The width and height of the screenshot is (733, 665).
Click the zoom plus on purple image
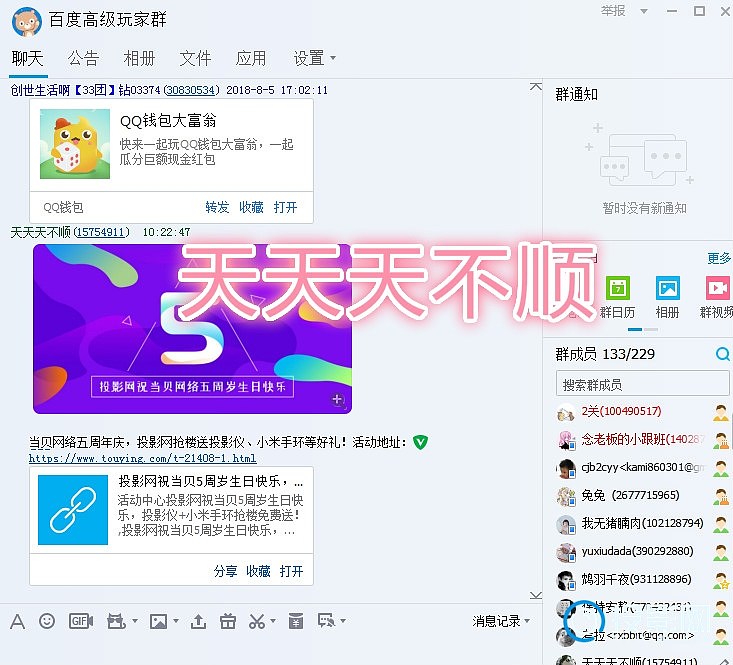[338, 400]
